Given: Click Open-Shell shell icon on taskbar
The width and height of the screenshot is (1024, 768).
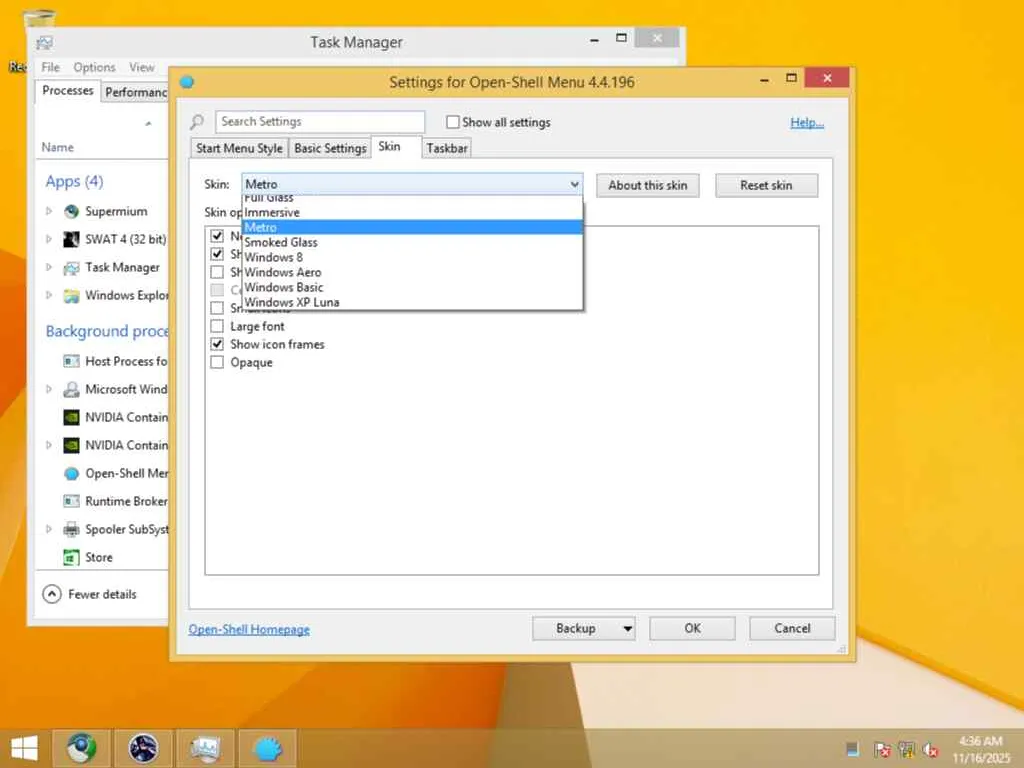Looking at the screenshot, I should coord(268,748).
